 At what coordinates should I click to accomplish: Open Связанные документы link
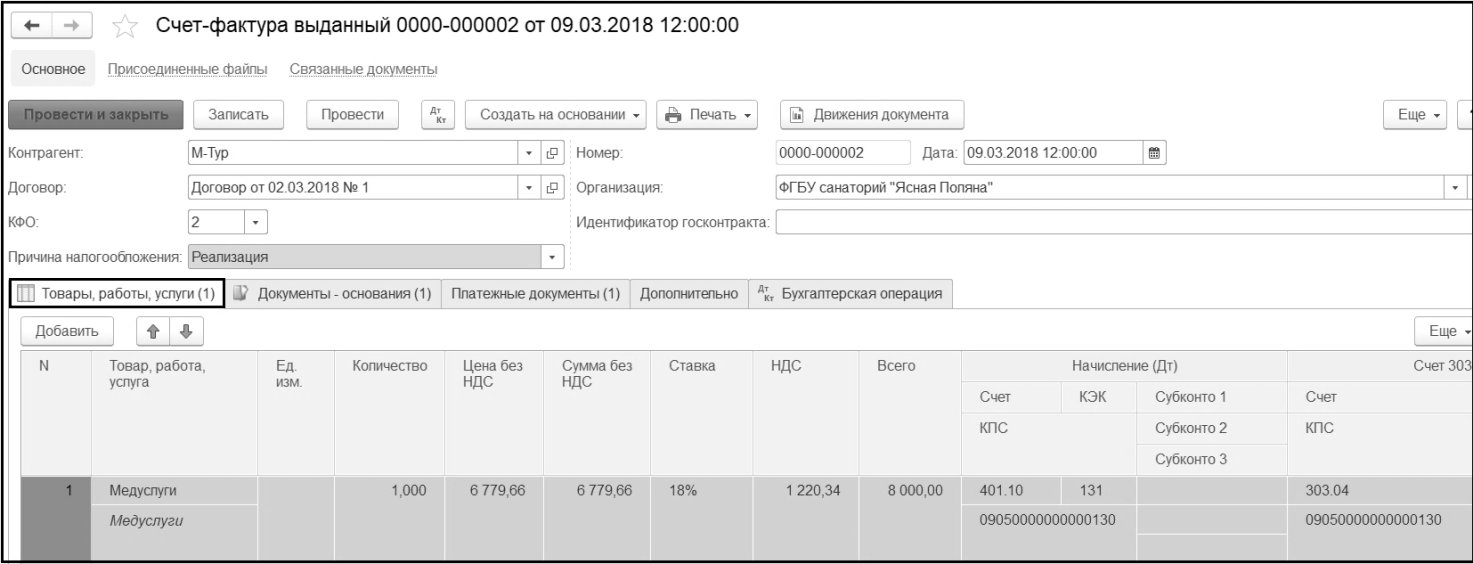[x=364, y=69]
